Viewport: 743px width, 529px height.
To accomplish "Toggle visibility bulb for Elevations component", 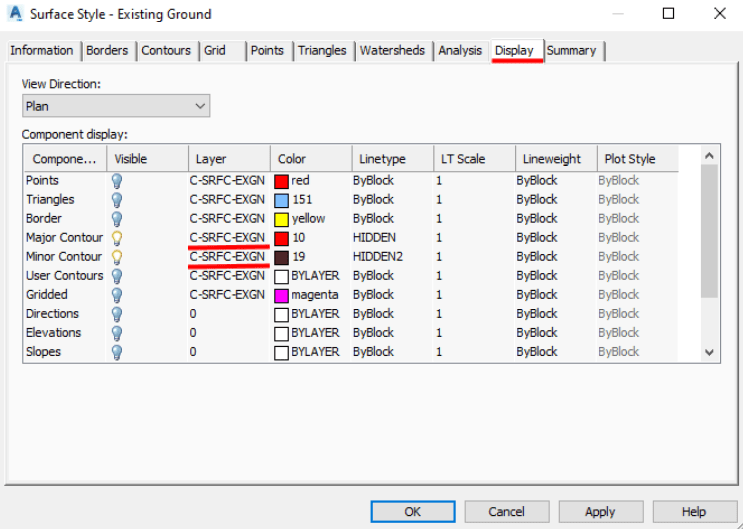I will click(x=117, y=333).
